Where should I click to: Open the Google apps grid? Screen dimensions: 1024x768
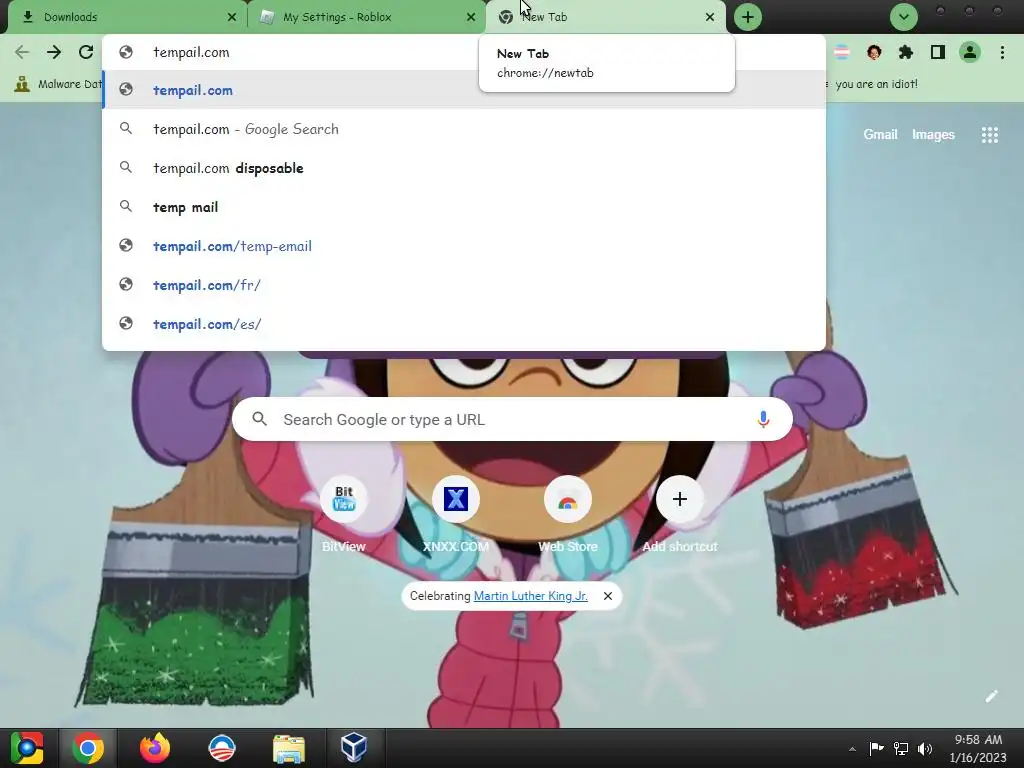pos(989,135)
